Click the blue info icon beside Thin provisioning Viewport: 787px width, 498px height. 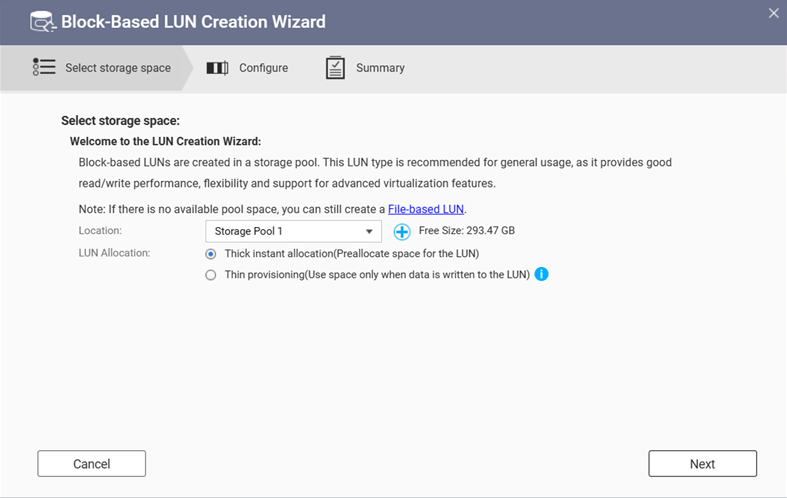(x=541, y=274)
